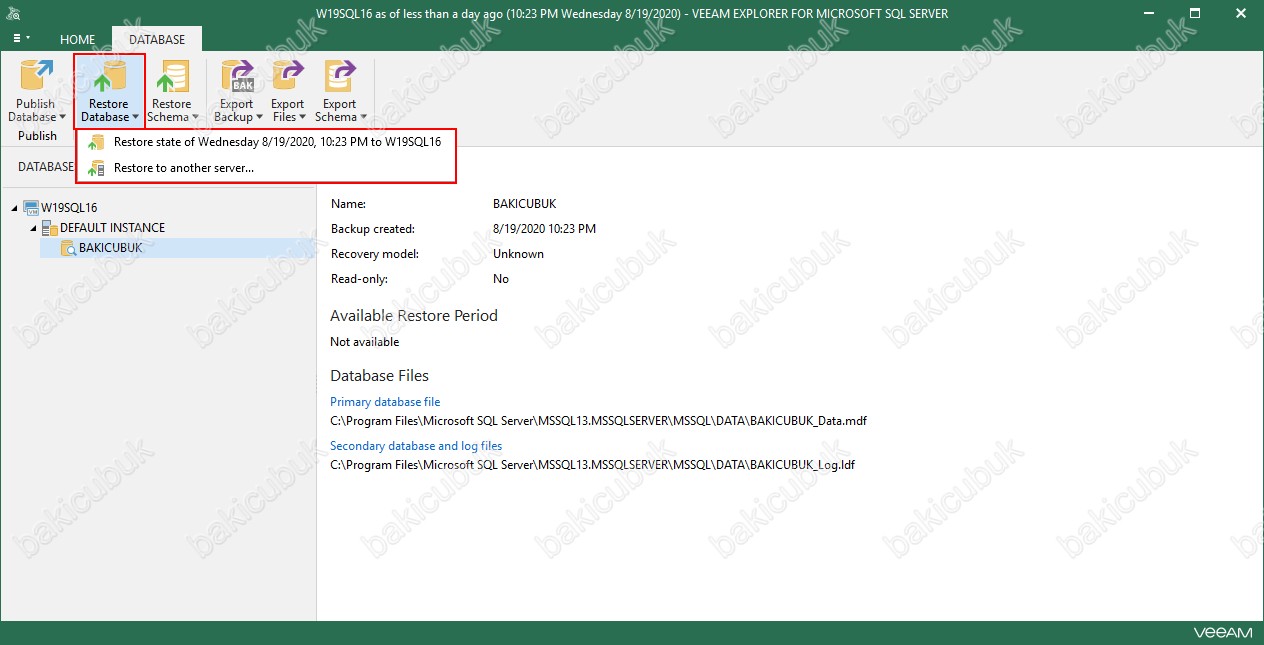Click the Restore Schema icon

(x=172, y=78)
